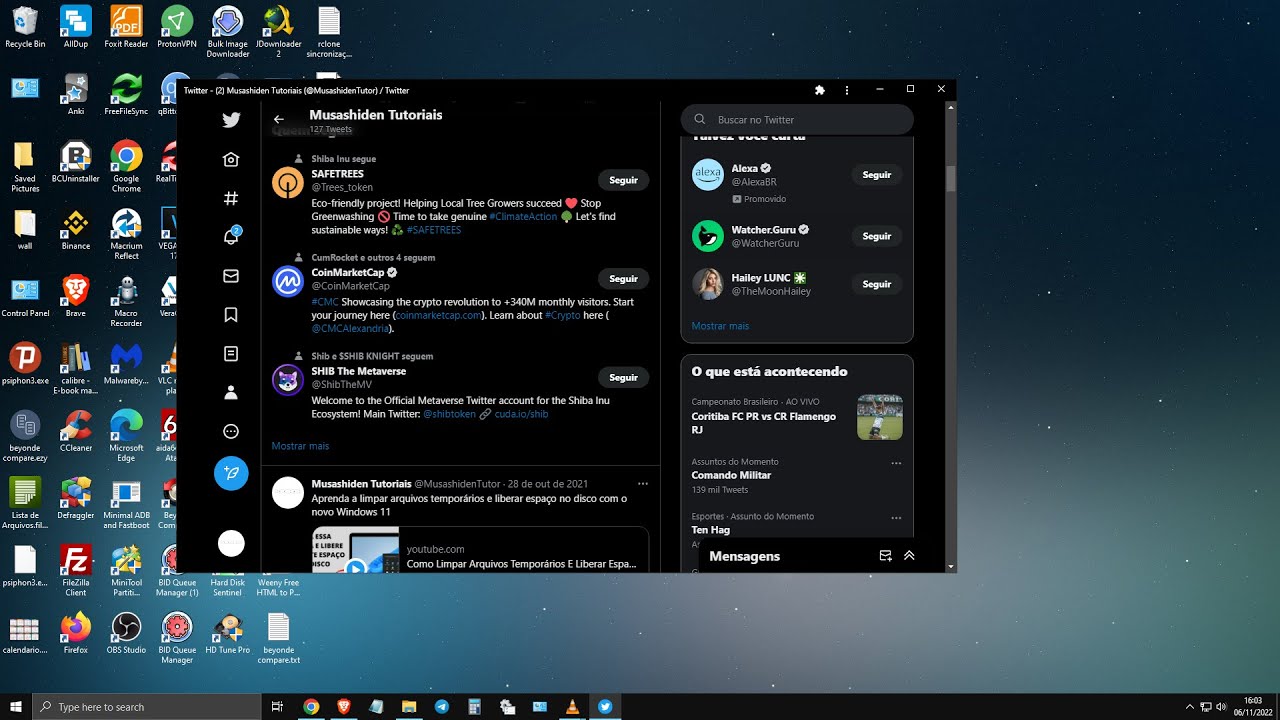Open Coritiba vs Flamengo match thumbnail
1280x720 pixels.
(880, 417)
